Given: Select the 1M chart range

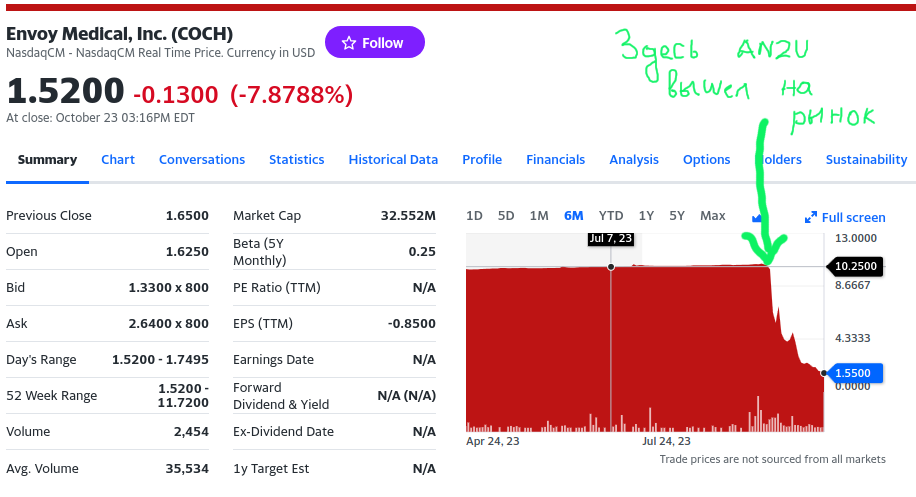Looking at the screenshot, I should pos(539,216).
